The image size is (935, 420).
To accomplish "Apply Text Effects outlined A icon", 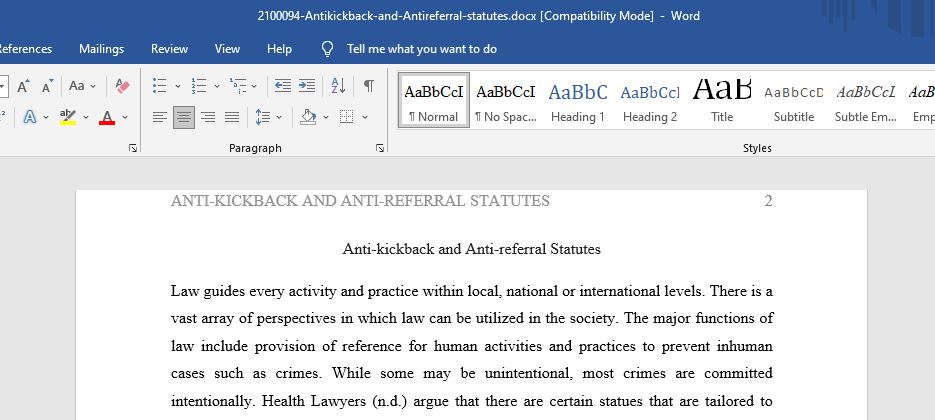I will [x=30, y=117].
